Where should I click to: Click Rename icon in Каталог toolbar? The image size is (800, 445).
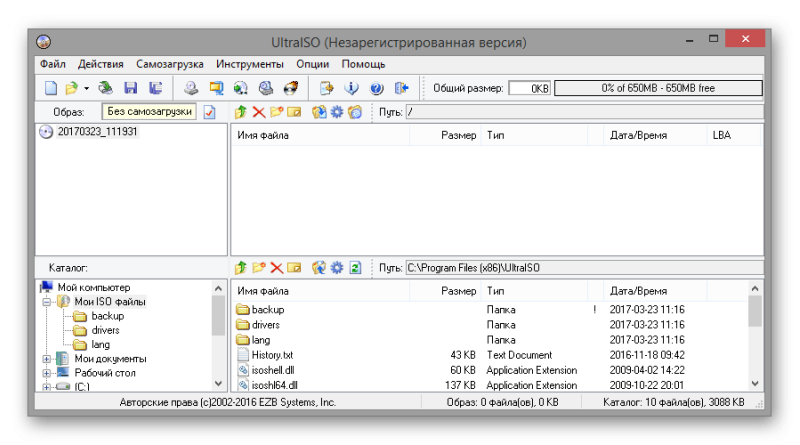(x=294, y=267)
